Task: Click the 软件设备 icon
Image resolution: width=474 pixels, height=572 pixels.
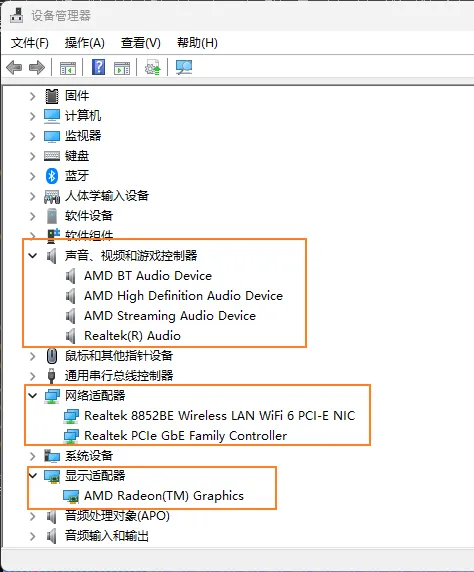Action: [x=52, y=216]
